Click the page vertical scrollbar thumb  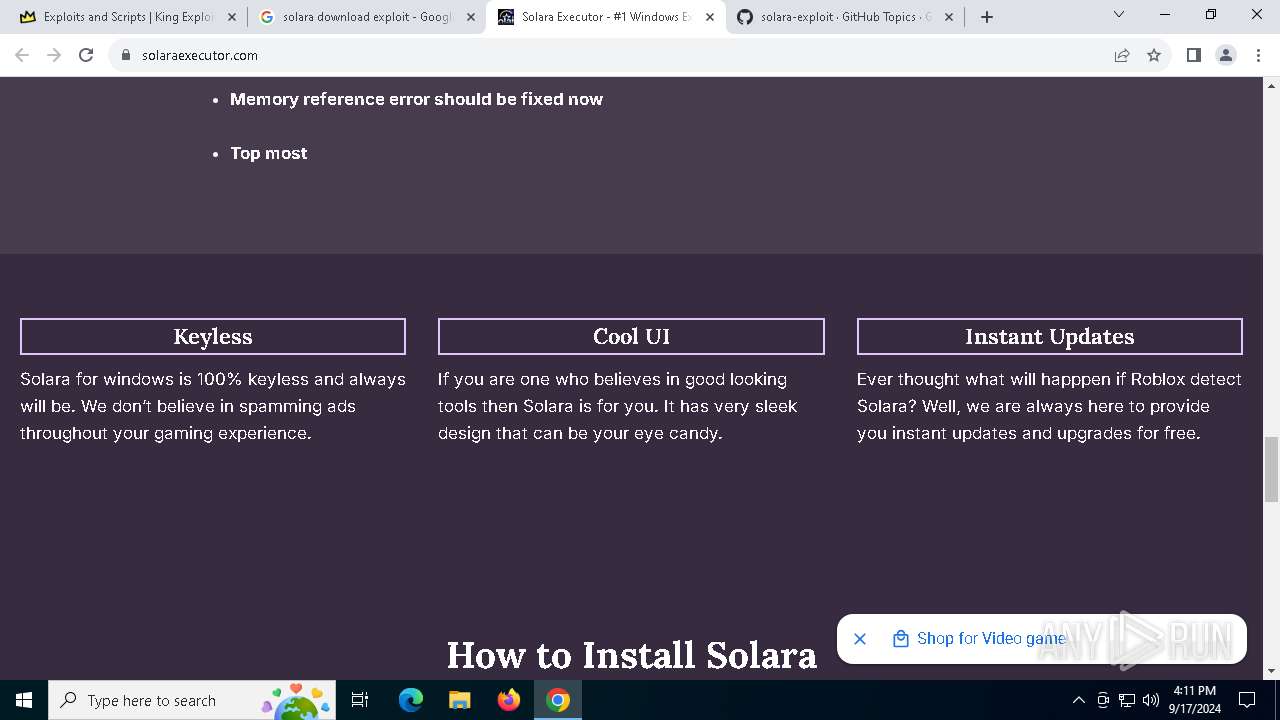[x=1271, y=469]
